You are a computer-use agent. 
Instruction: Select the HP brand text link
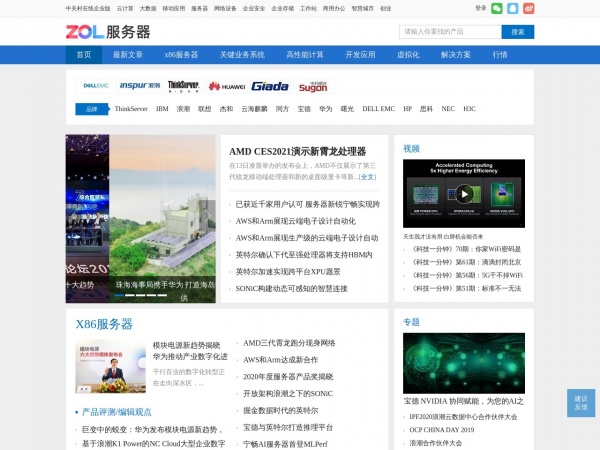[x=408, y=109]
